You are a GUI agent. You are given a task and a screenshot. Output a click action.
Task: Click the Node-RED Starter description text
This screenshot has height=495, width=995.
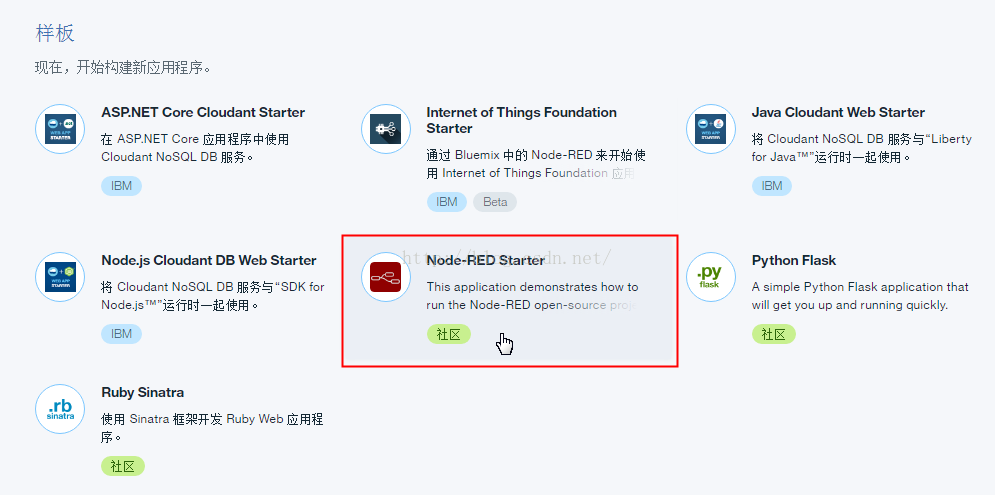click(532, 295)
